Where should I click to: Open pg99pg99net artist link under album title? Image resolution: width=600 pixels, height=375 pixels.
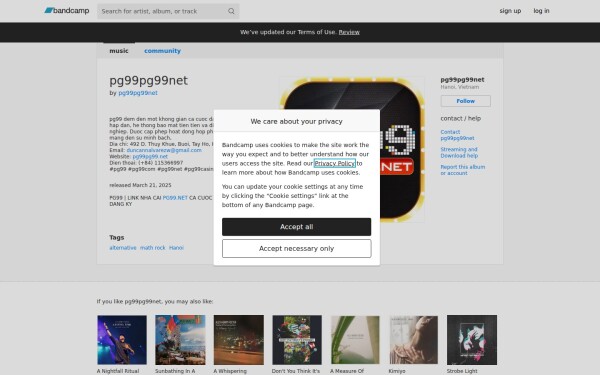click(x=138, y=93)
